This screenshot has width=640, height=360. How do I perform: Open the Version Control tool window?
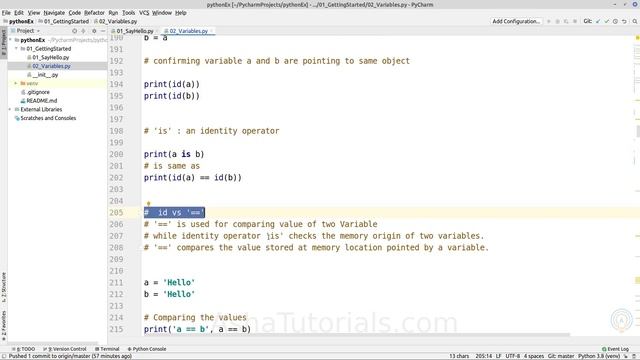65,349
